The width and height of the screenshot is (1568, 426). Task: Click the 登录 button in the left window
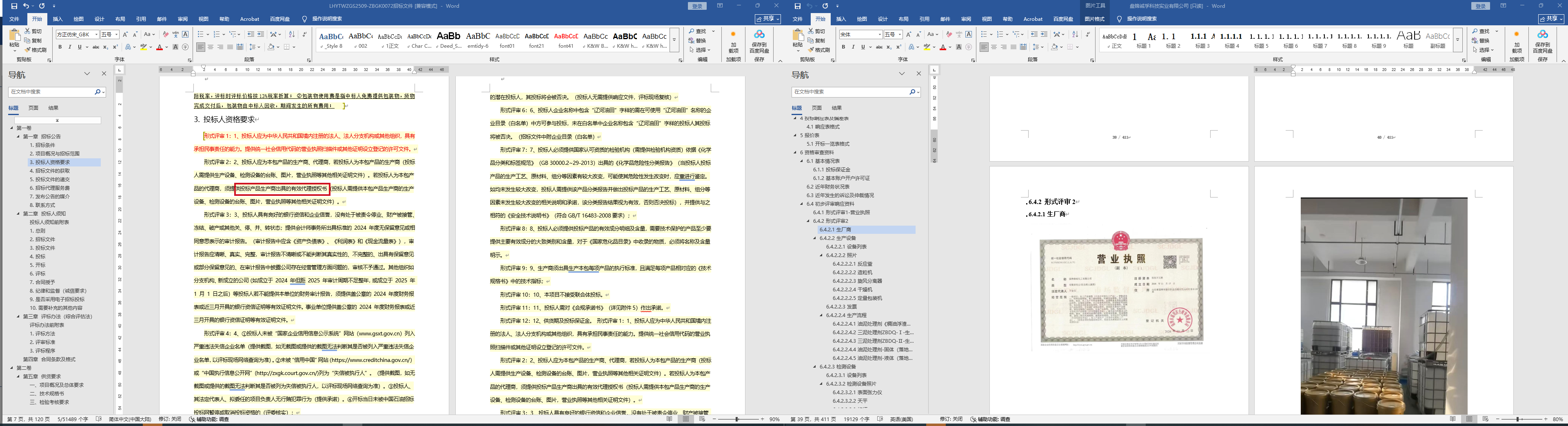(x=698, y=6)
